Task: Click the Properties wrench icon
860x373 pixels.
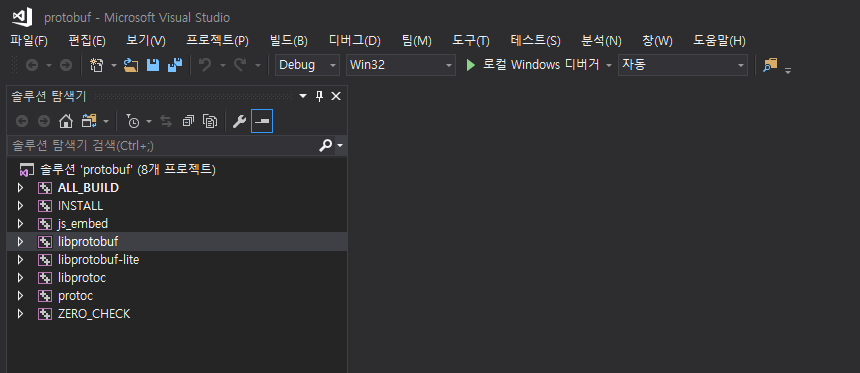Action: point(239,121)
